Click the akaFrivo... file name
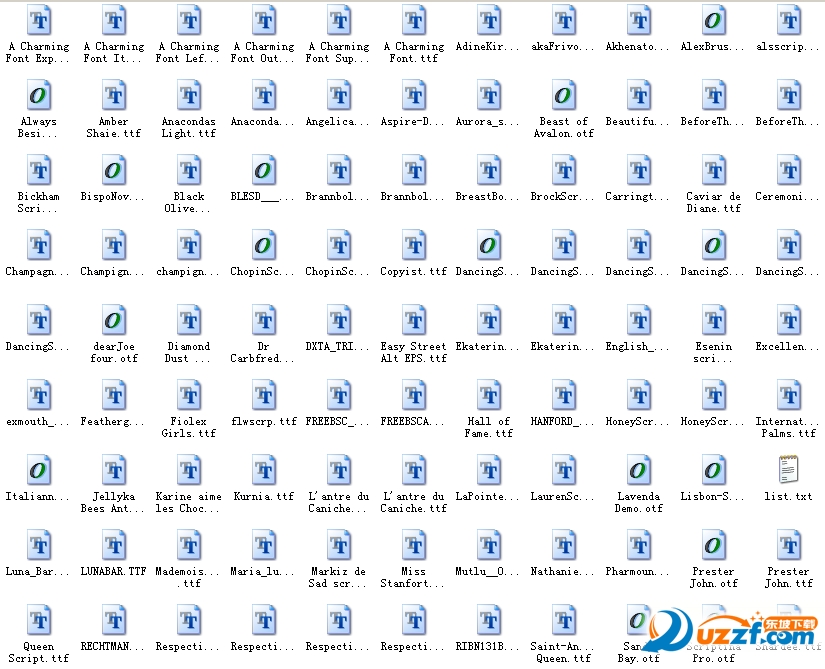 coord(563,47)
